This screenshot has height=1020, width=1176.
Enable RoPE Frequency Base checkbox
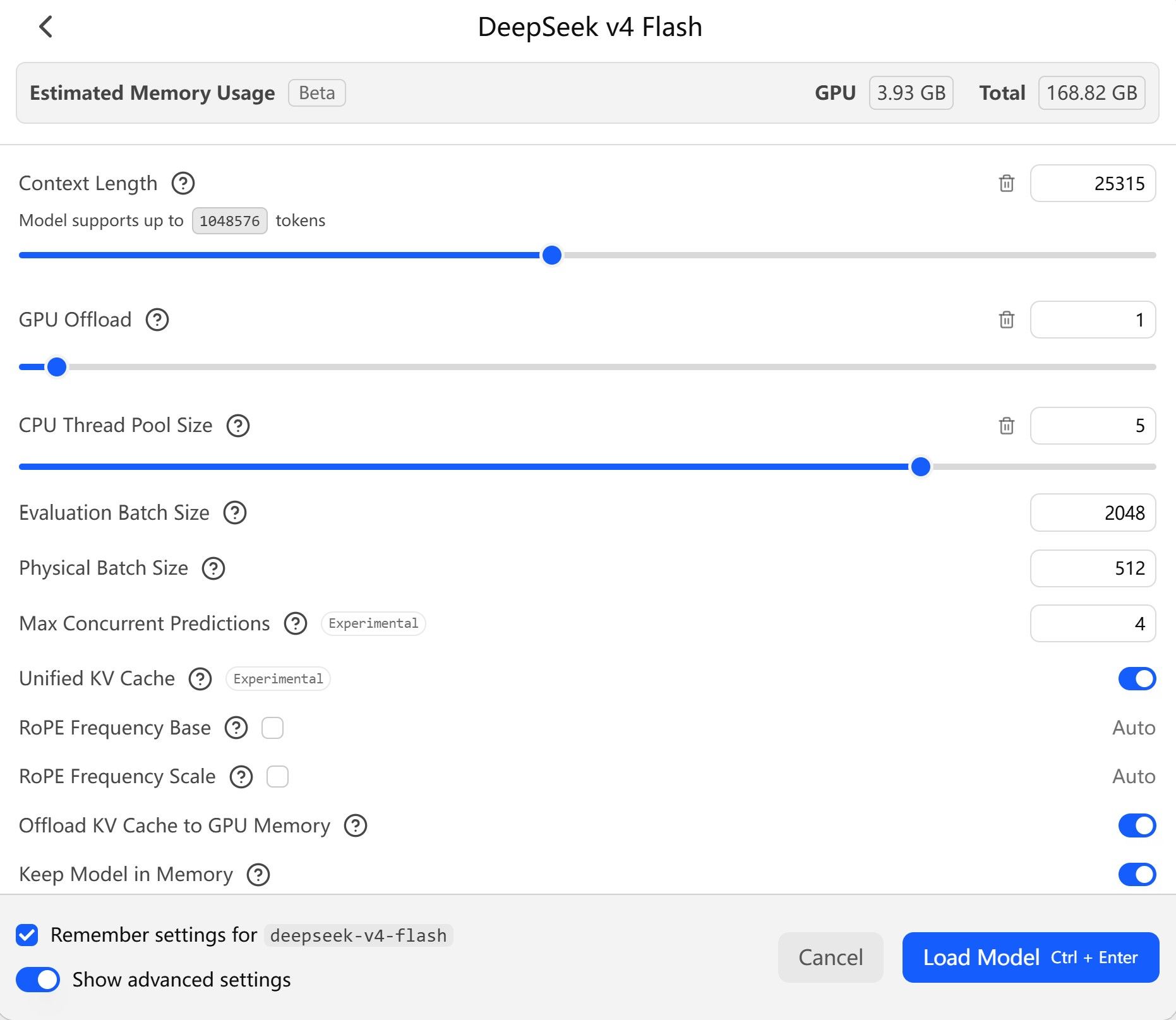click(x=273, y=728)
